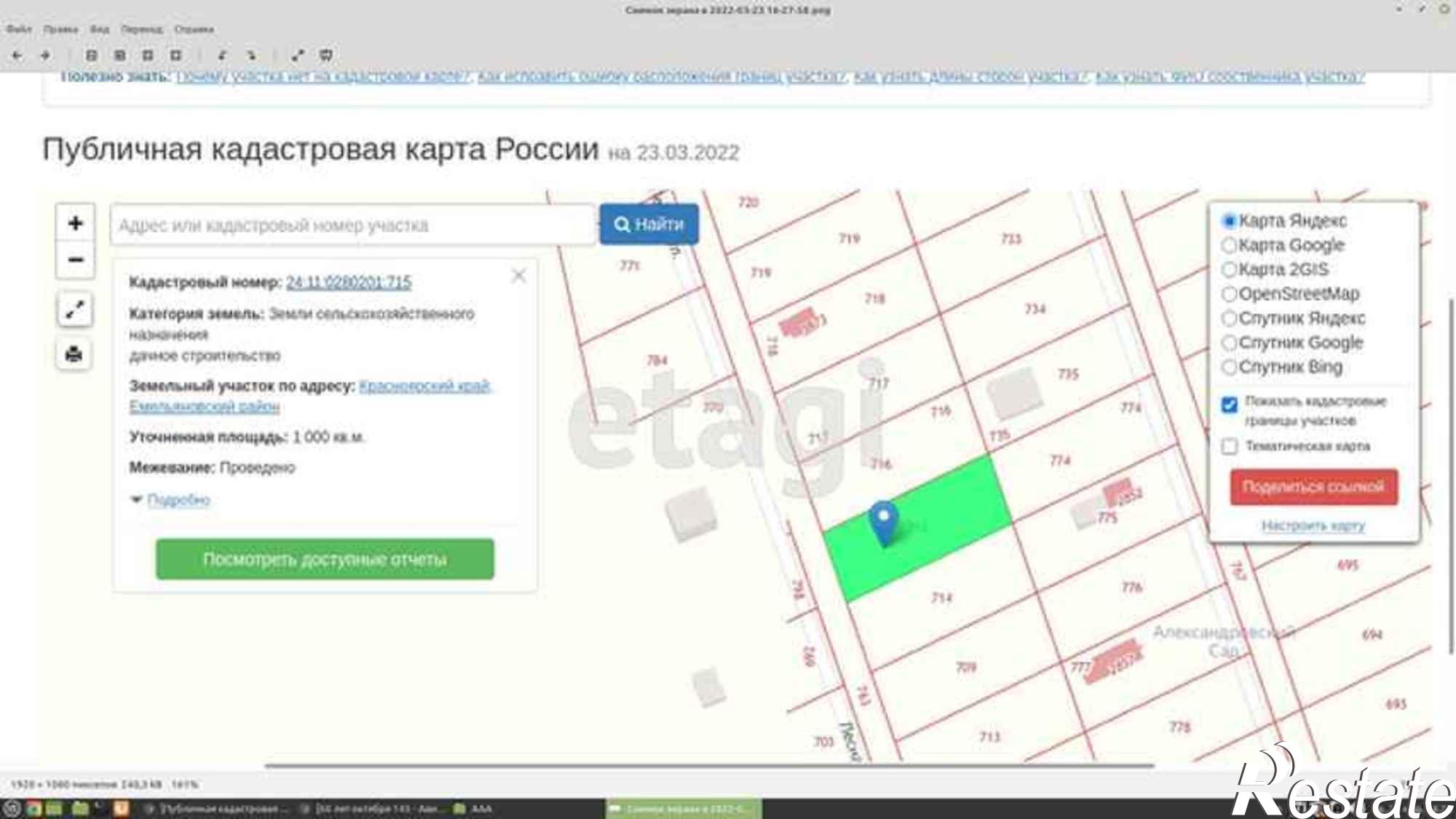Start slideshow from viewer toolbar
Image resolution: width=1456 pixels, height=819 pixels.
[326, 55]
